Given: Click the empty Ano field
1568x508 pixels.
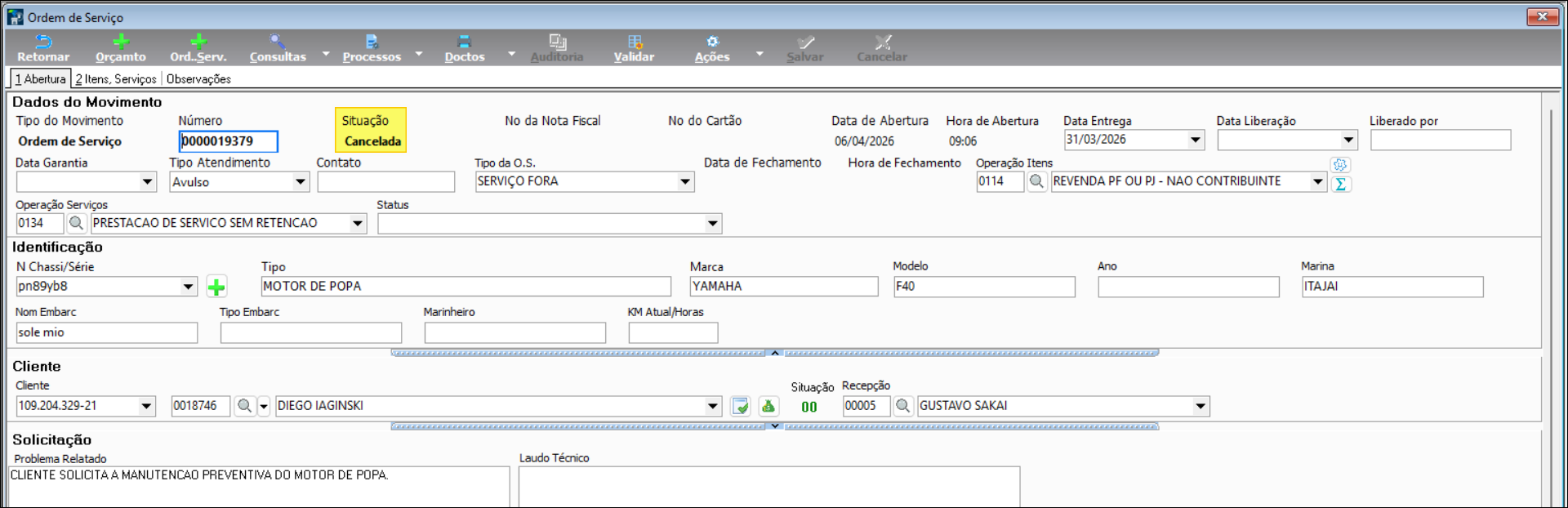Looking at the screenshot, I should 1188,287.
